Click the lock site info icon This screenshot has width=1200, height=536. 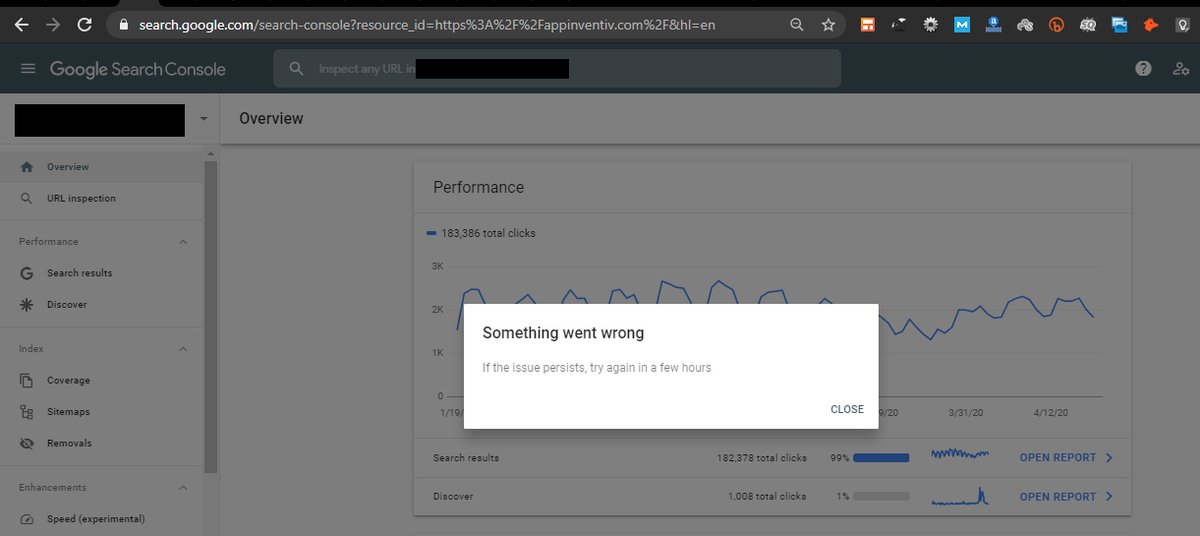[124, 24]
